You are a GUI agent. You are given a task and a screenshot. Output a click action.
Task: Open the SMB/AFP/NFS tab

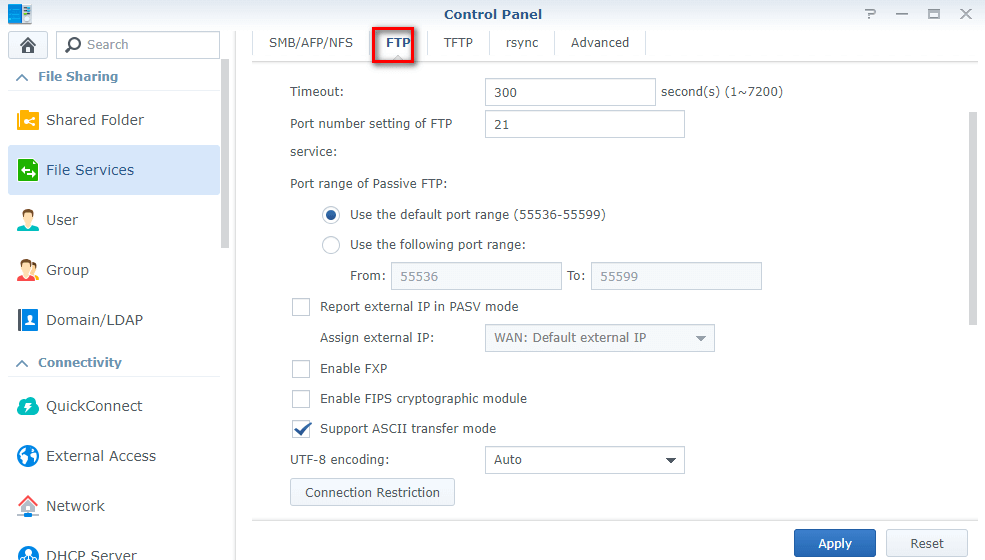tap(311, 43)
